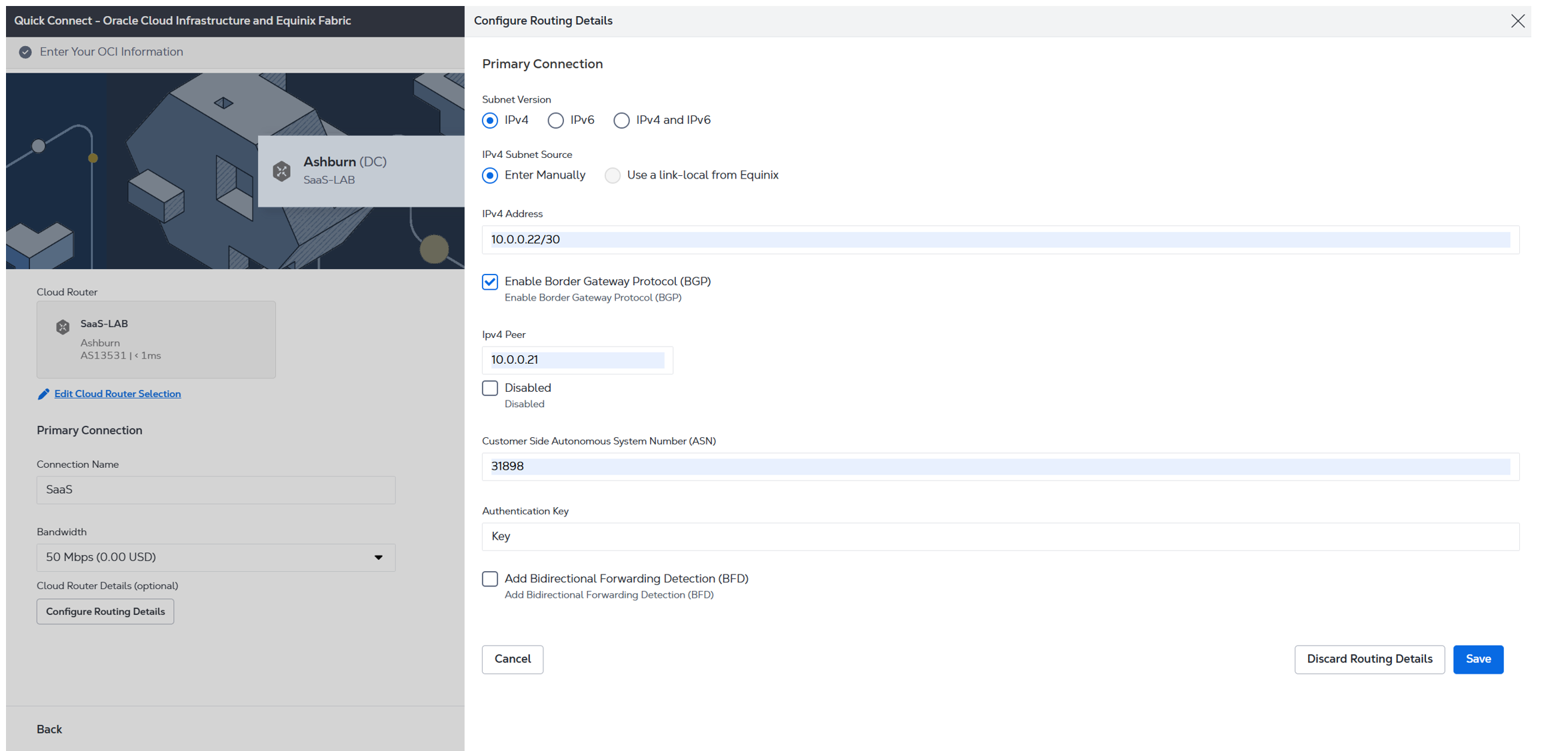Screen dimensions: 1568x751
Task: Select the IPv6 subnet version
Action: tap(555, 121)
